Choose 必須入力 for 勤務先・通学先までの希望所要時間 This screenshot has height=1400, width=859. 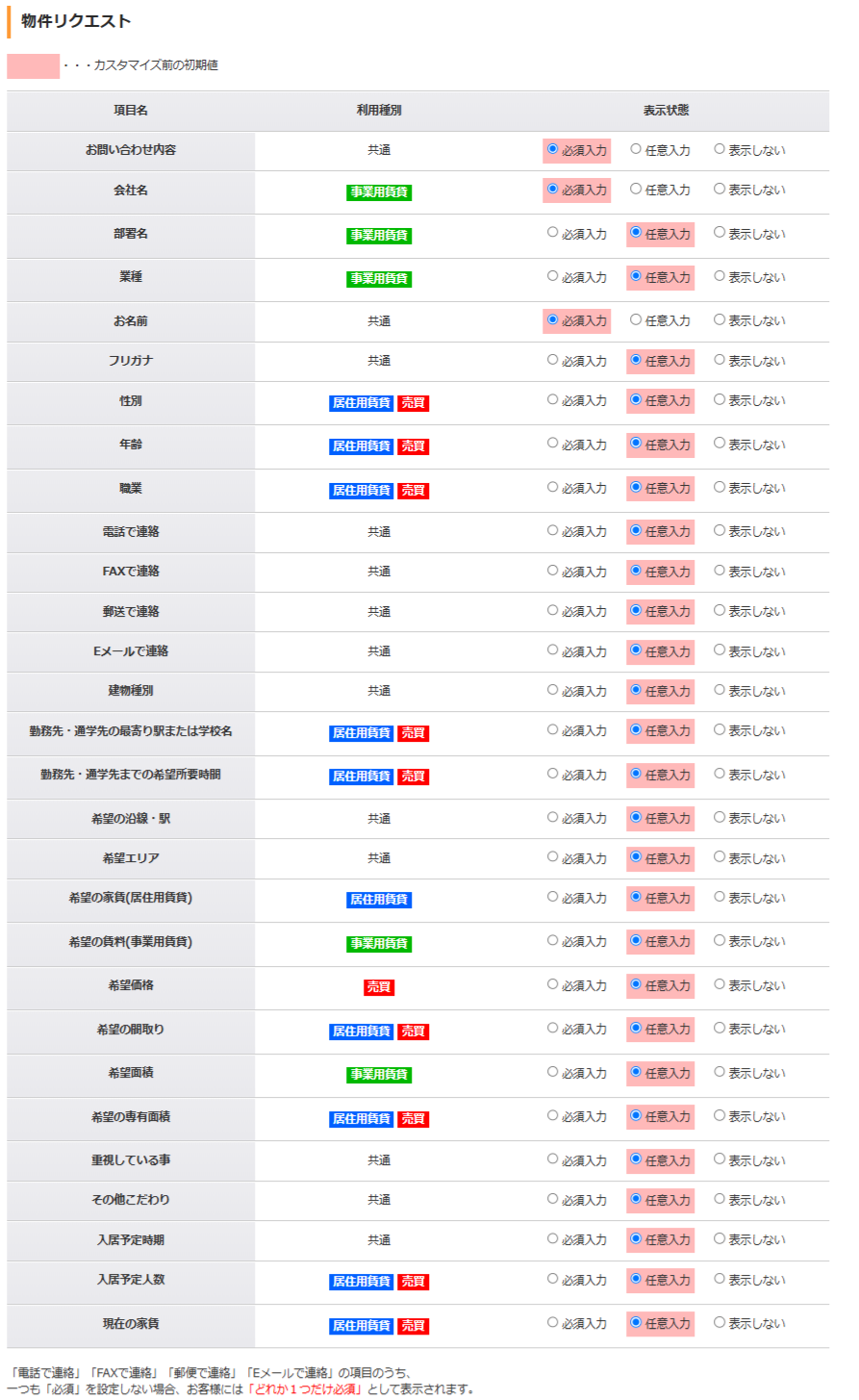pyautogui.click(x=552, y=774)
